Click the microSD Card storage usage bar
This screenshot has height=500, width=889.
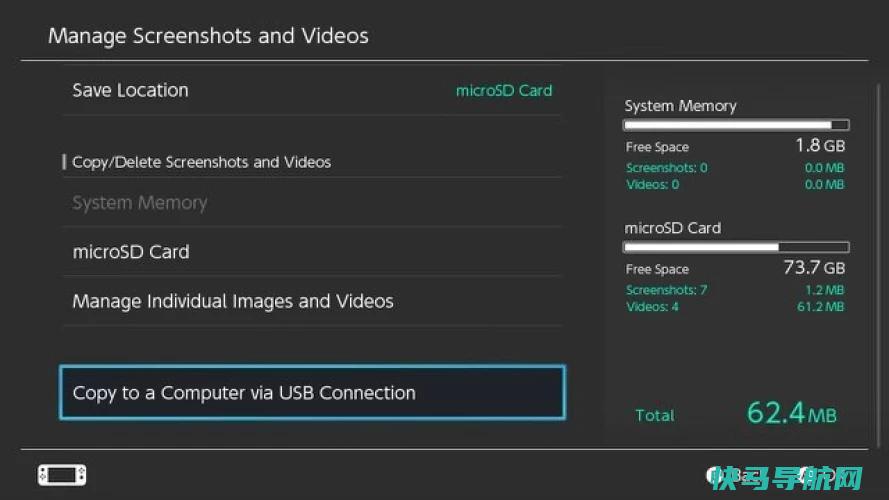coord(736,247)
